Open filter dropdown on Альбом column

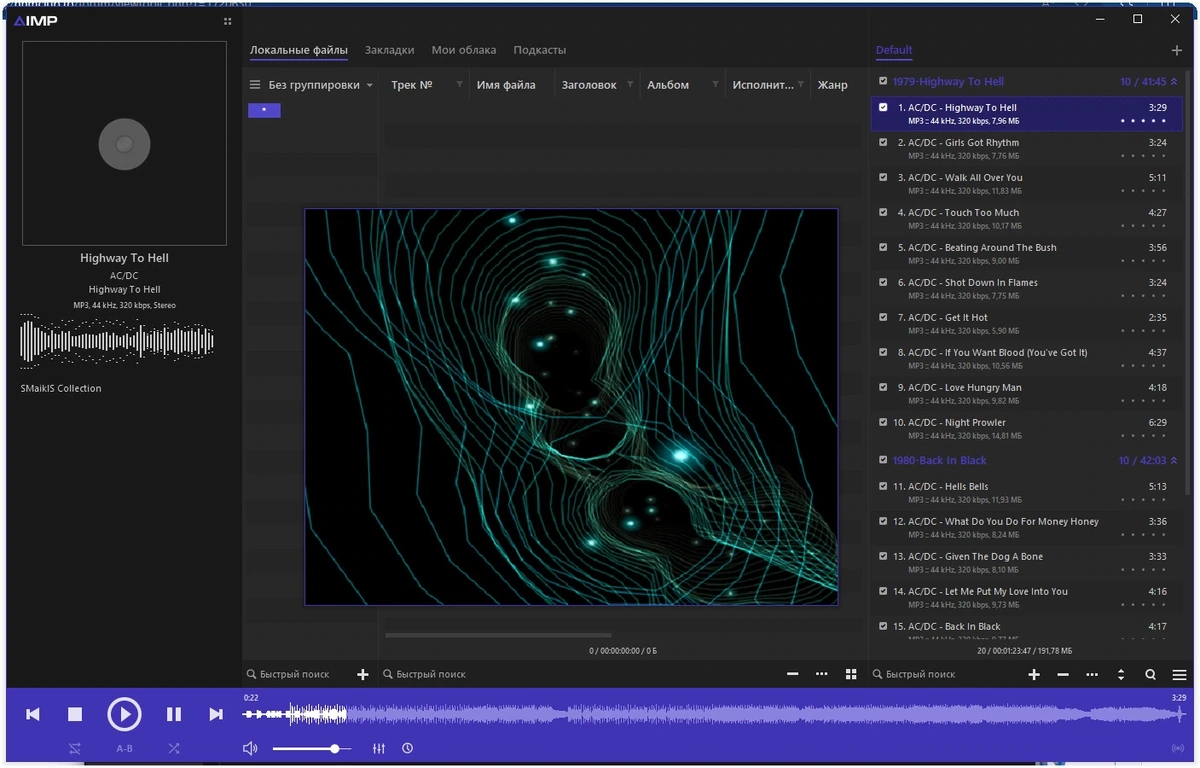[715, 85]
